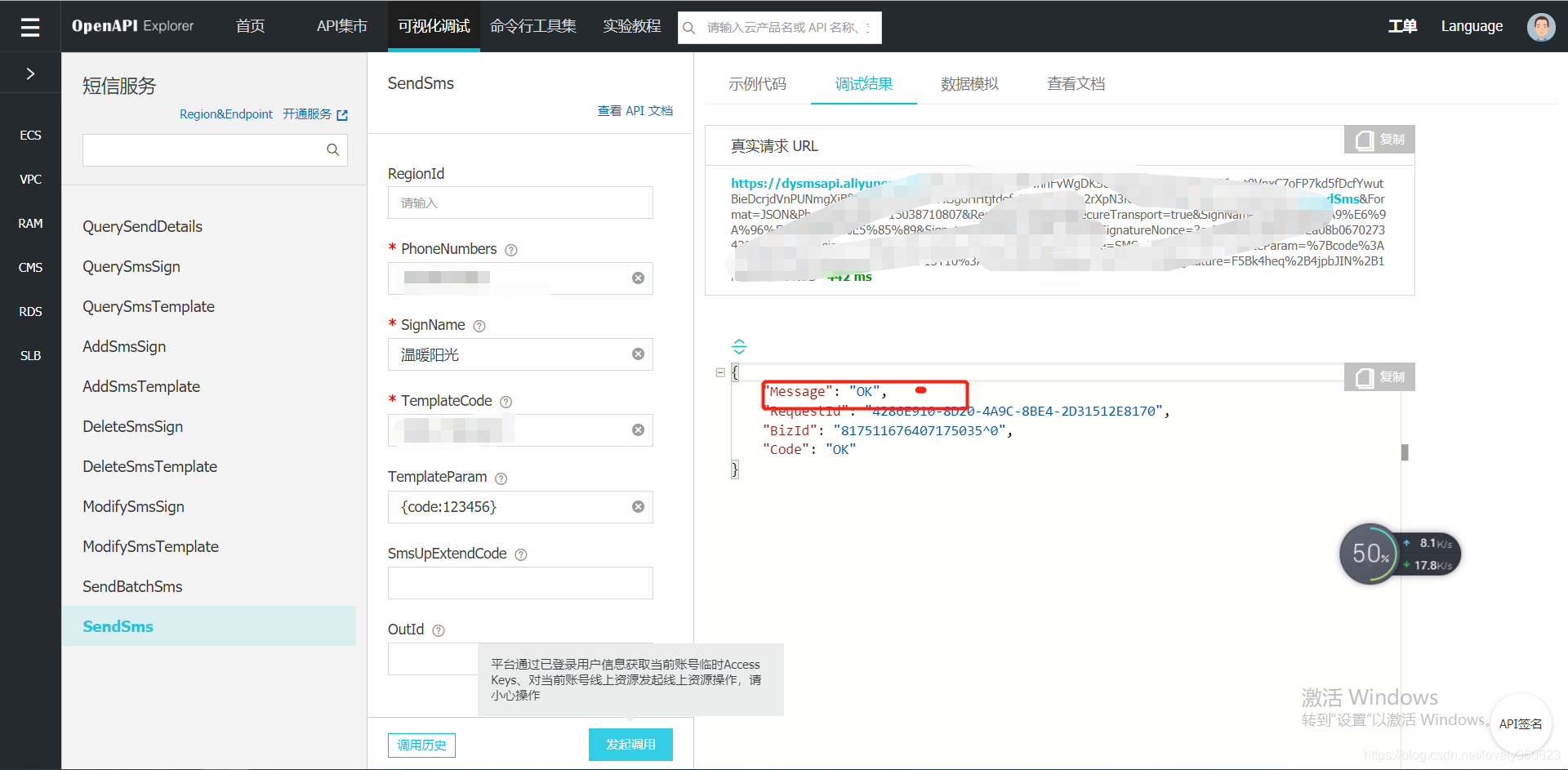
Task: Select DeleteSmsTemplate API
Action: [149, 466]
